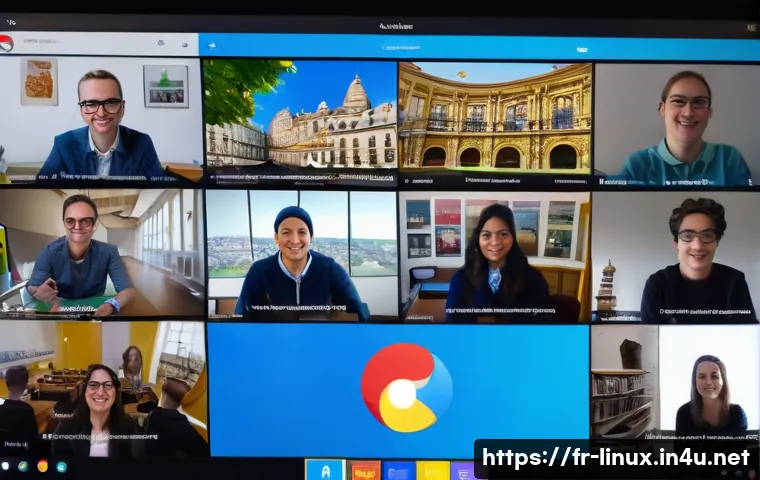The image size is (760, 480).
Task: Select the person wearing navy beanie
Action: point(301,256)
